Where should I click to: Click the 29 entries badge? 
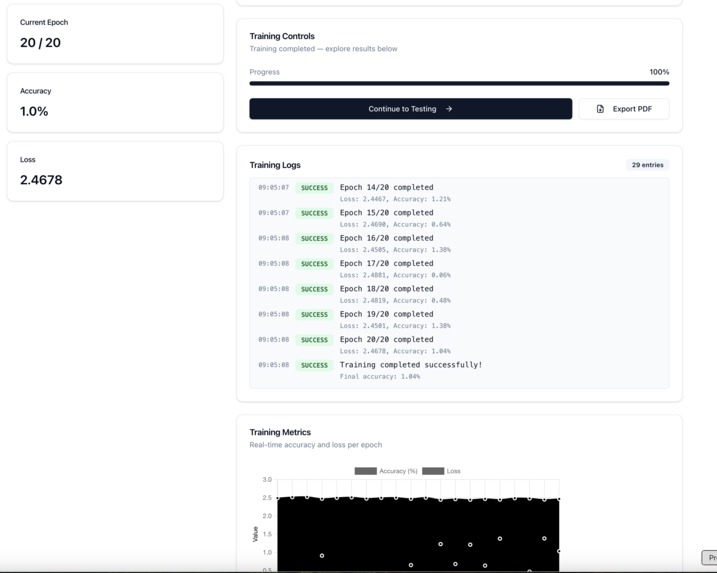pos(647,165)
